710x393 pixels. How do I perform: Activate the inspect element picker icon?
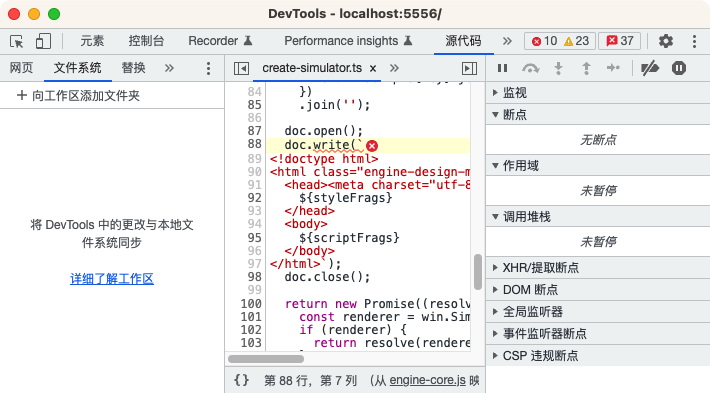coord(17,41)
